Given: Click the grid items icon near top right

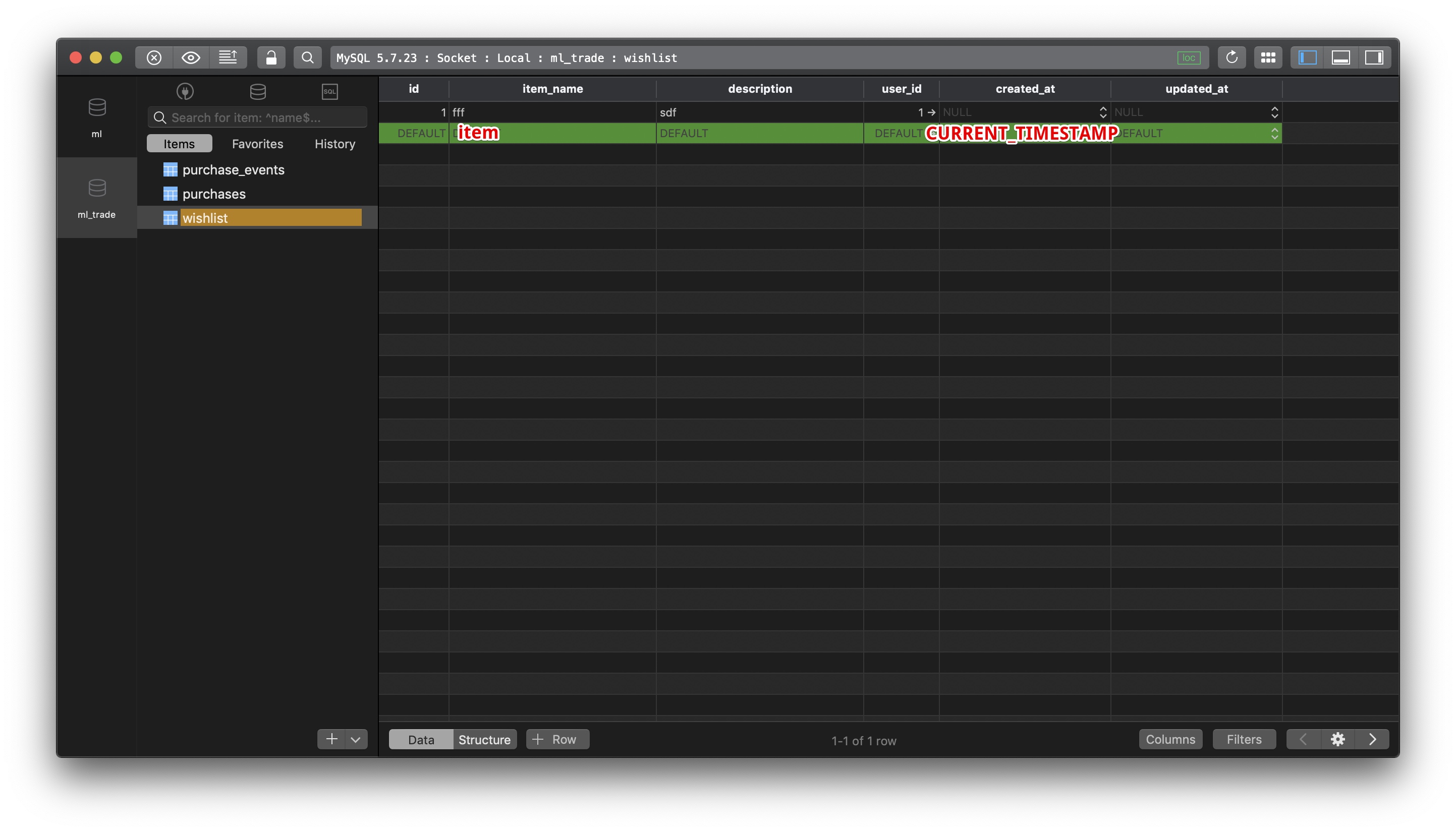Looking at the screenshot, I should 1268,57.
